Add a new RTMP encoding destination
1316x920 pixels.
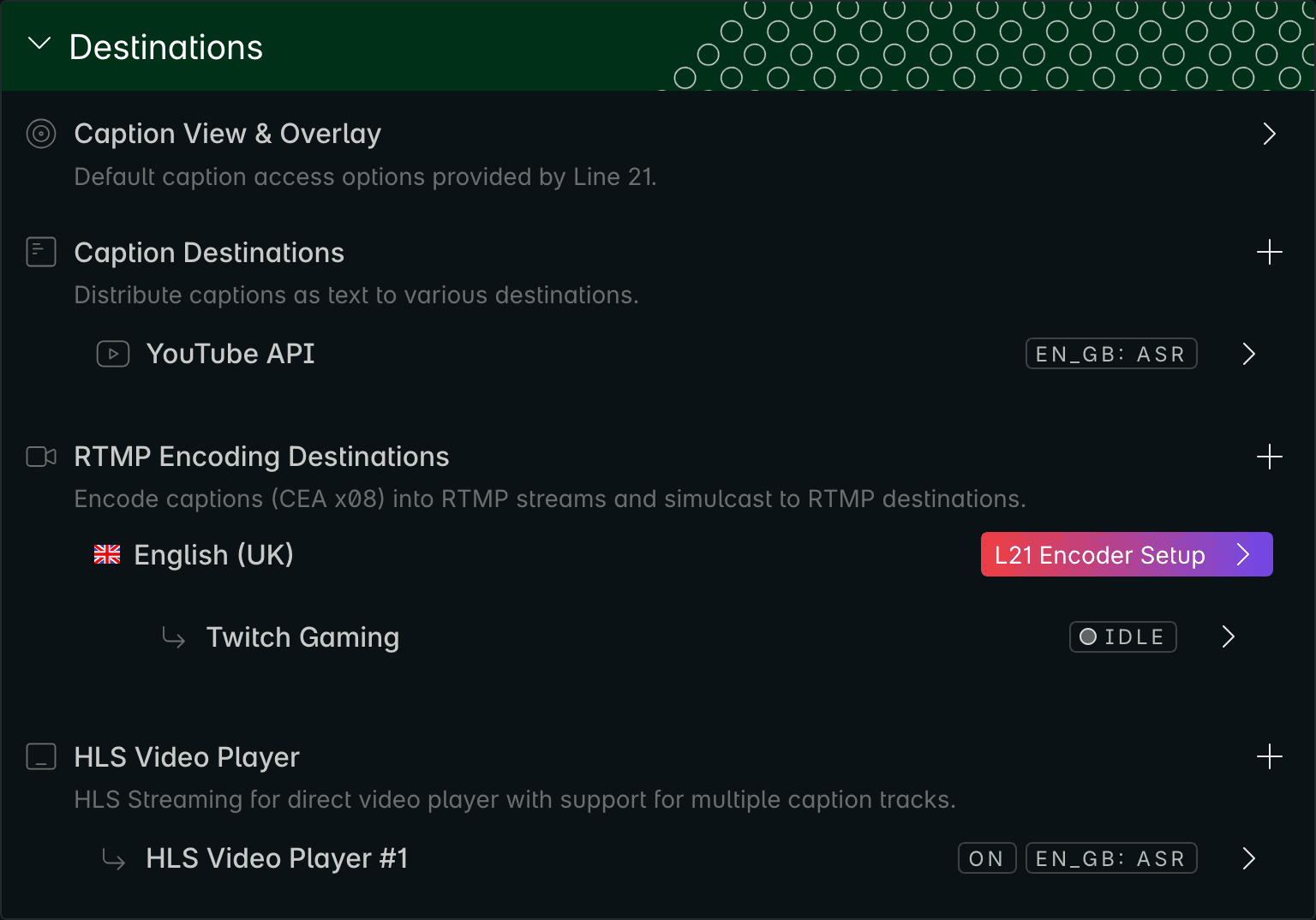pos(1269,457)
